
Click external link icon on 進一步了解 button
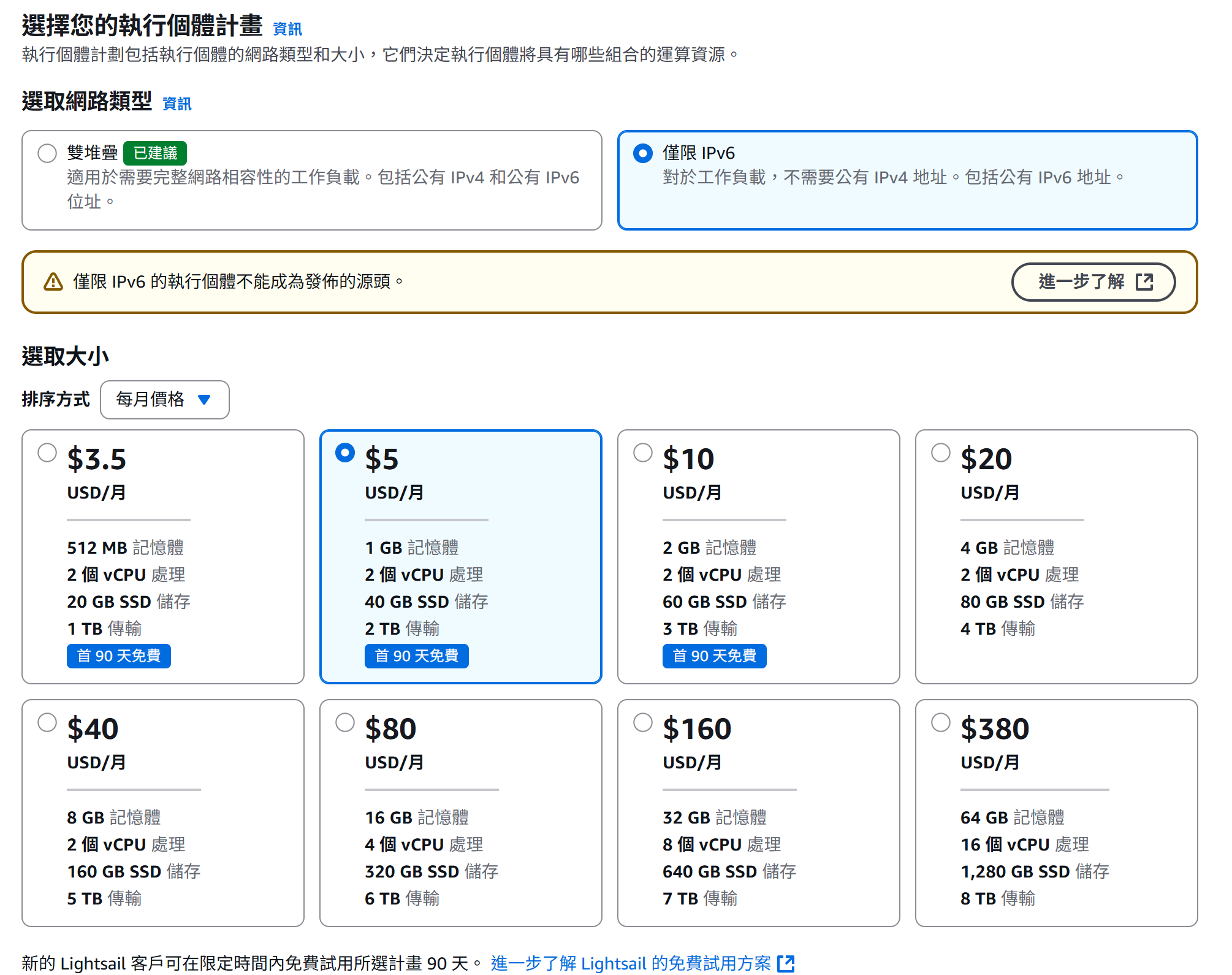click(1144, 282)
